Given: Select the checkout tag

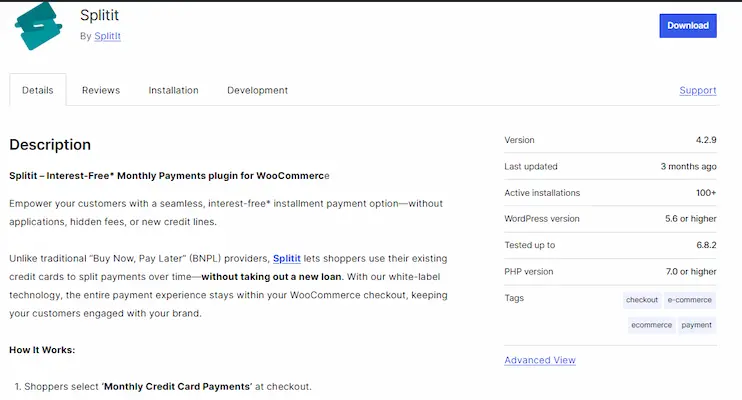Looking at the screenshot, I should (642, 300).
